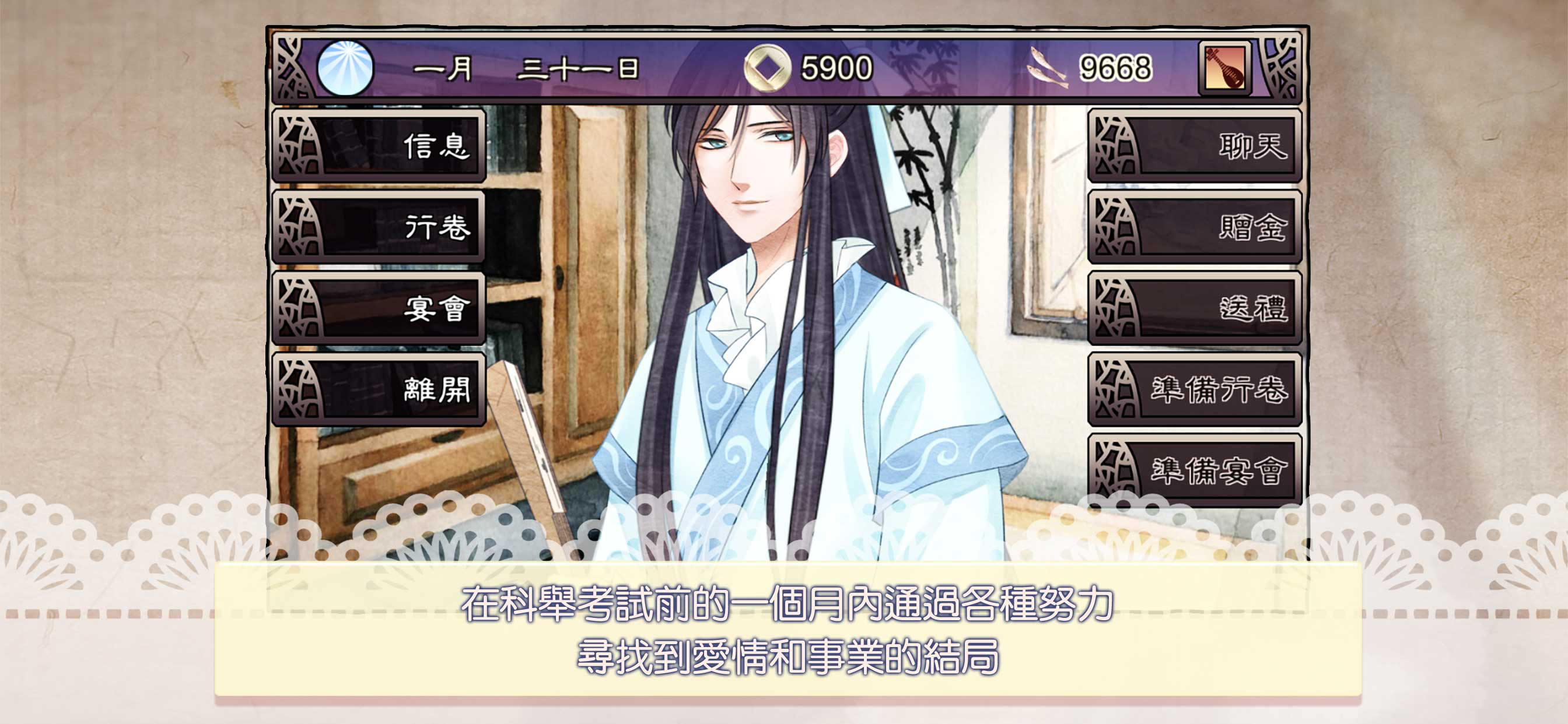1568x724 pixels.
Task: Click the 準備宴會 button
Action: pos(1194,470)
